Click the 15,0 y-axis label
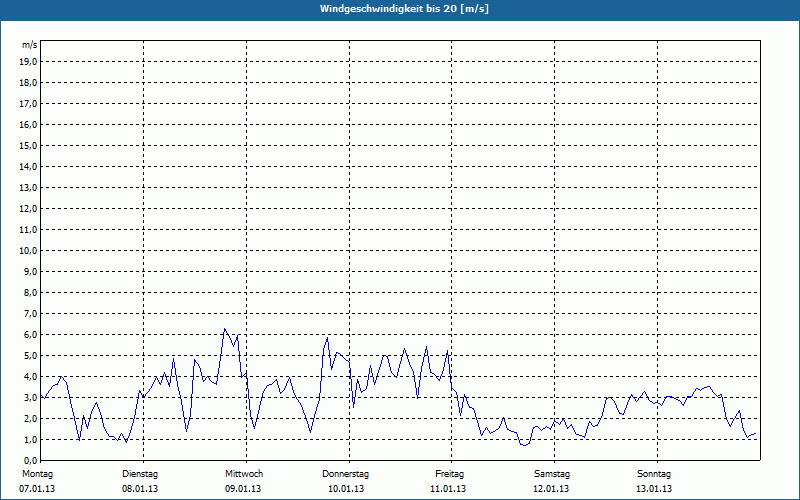This screenshot has height=500, width=800. [x=29, y=145]
